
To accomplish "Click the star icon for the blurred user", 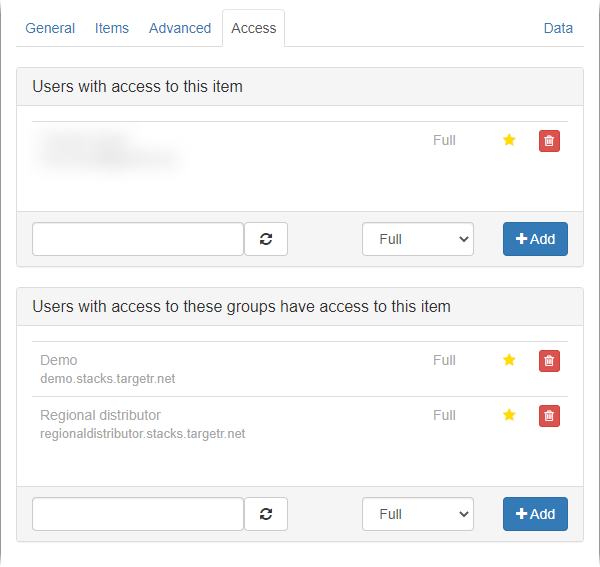I will 509,140.
